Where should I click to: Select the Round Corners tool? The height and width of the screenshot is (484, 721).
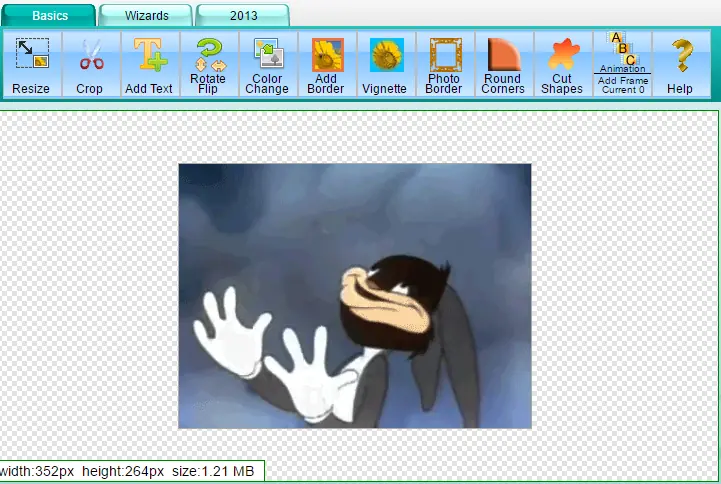point(503,64)
